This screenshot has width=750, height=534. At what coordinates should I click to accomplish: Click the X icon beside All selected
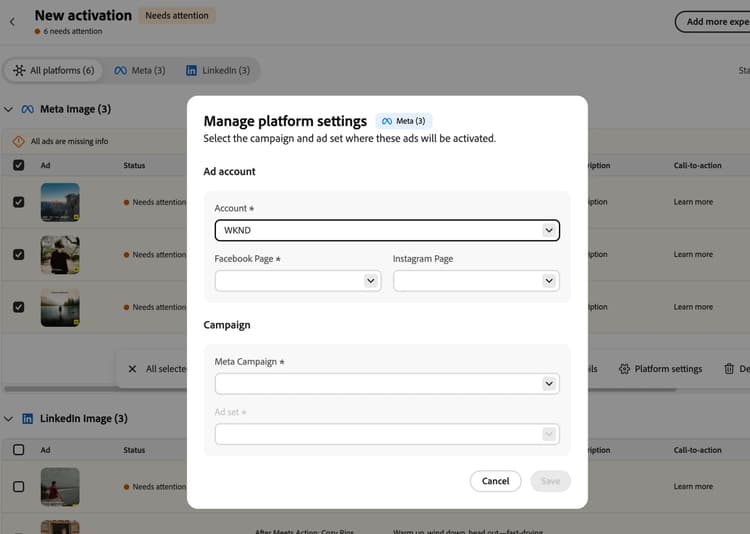(132, 369)
